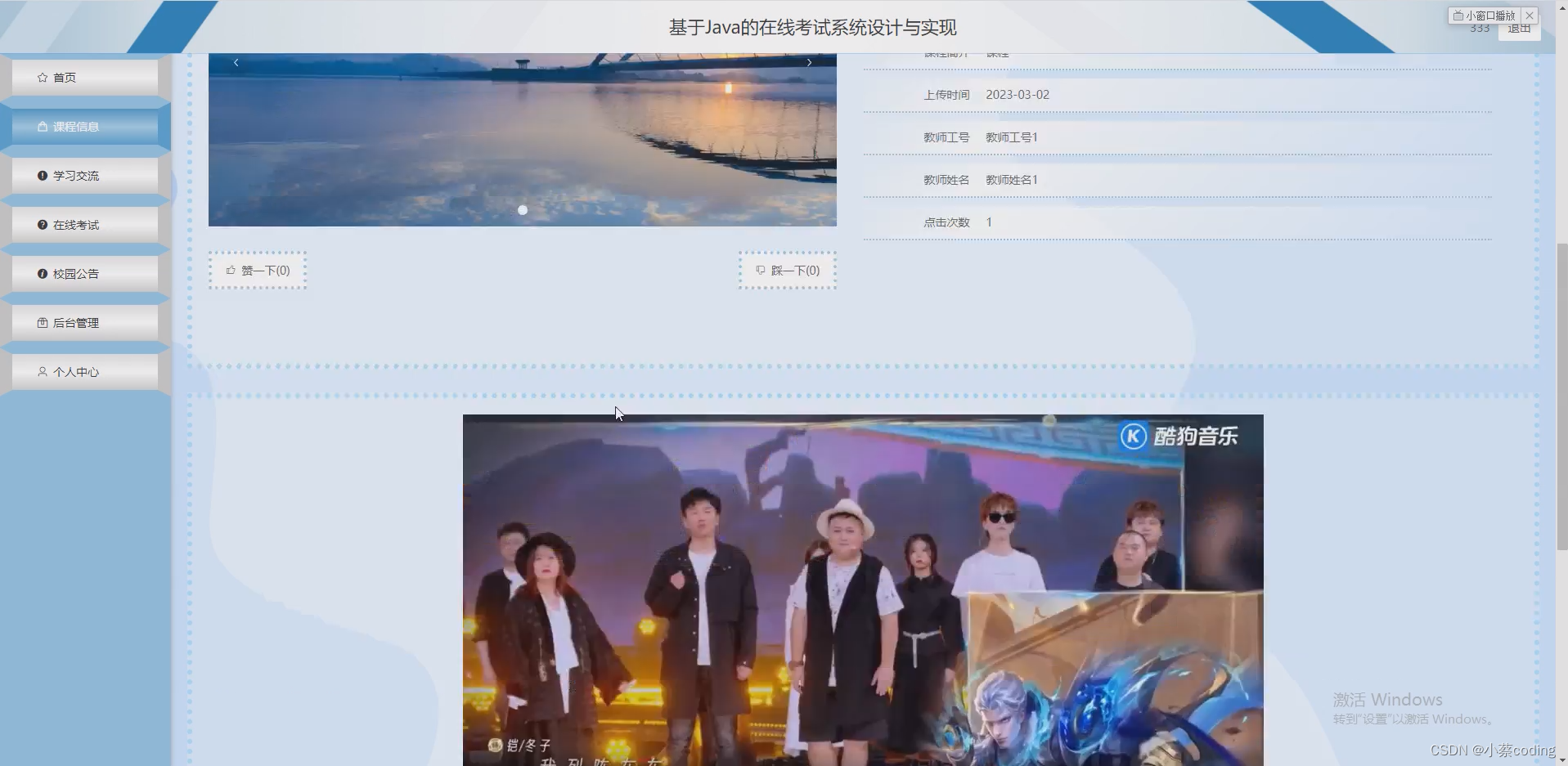
Task: Open 学习交流 sidebar item
Action: coord(85,176)
